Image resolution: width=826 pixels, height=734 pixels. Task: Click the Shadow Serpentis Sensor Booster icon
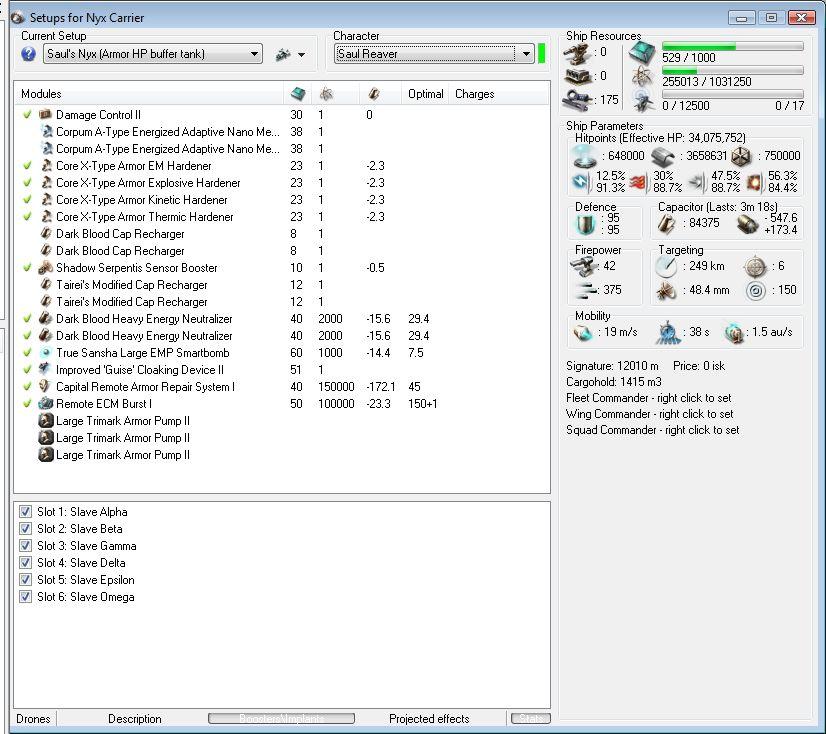(x=46, y=268)
